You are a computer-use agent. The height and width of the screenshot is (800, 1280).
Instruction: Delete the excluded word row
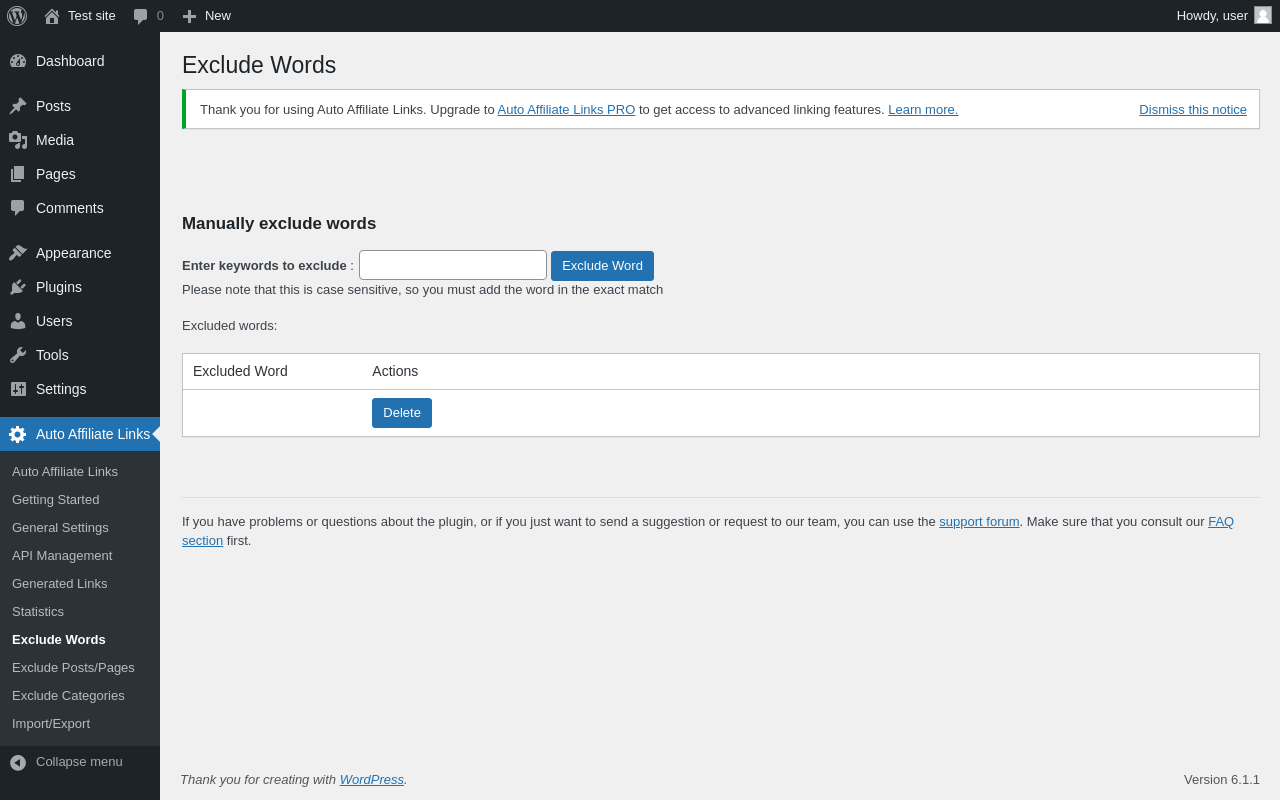(x=402, y=413)
